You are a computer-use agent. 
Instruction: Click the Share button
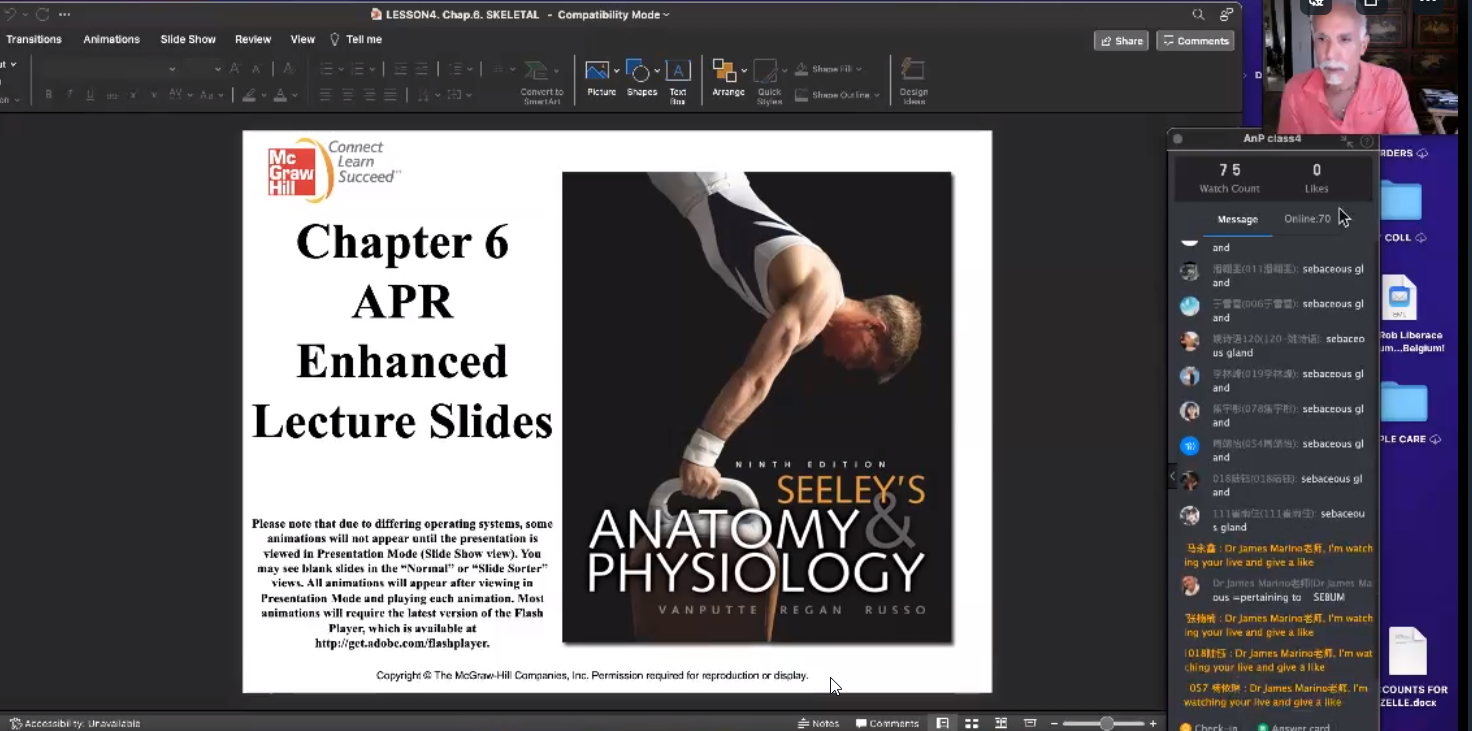1120,41
